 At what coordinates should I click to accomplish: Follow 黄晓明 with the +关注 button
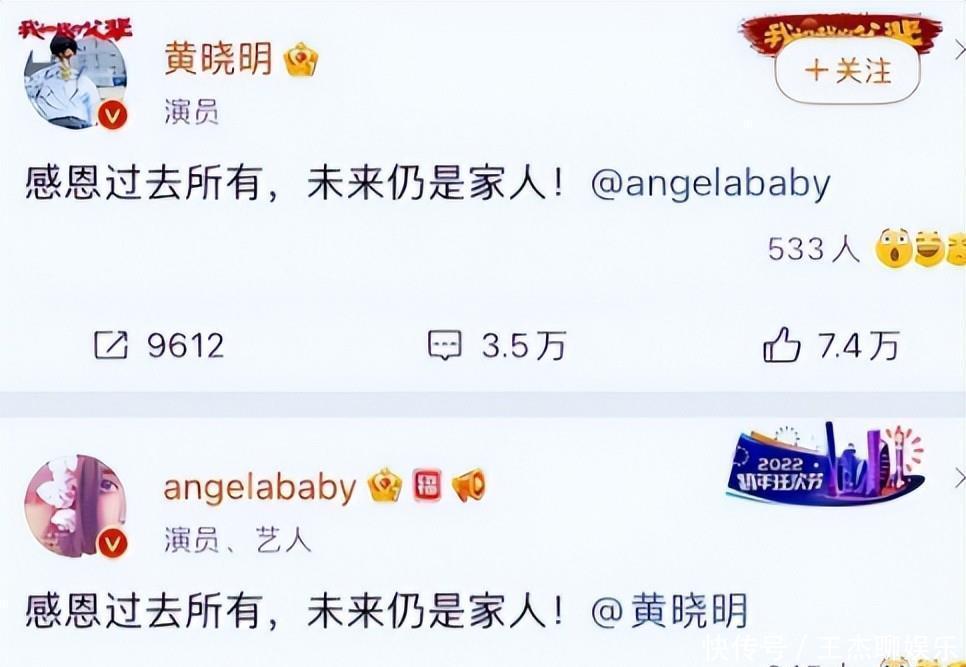click(x=847, y=71)
